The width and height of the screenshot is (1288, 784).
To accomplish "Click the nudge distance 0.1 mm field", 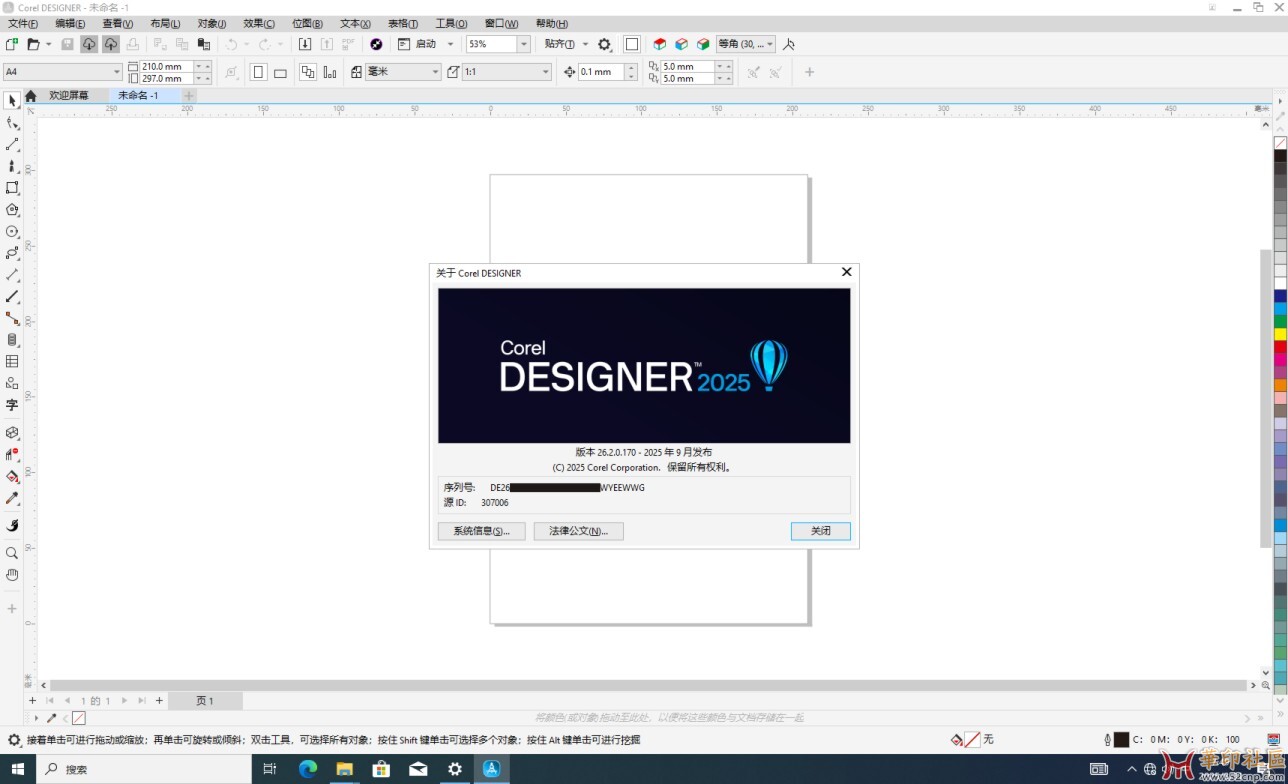I will 601,72.
